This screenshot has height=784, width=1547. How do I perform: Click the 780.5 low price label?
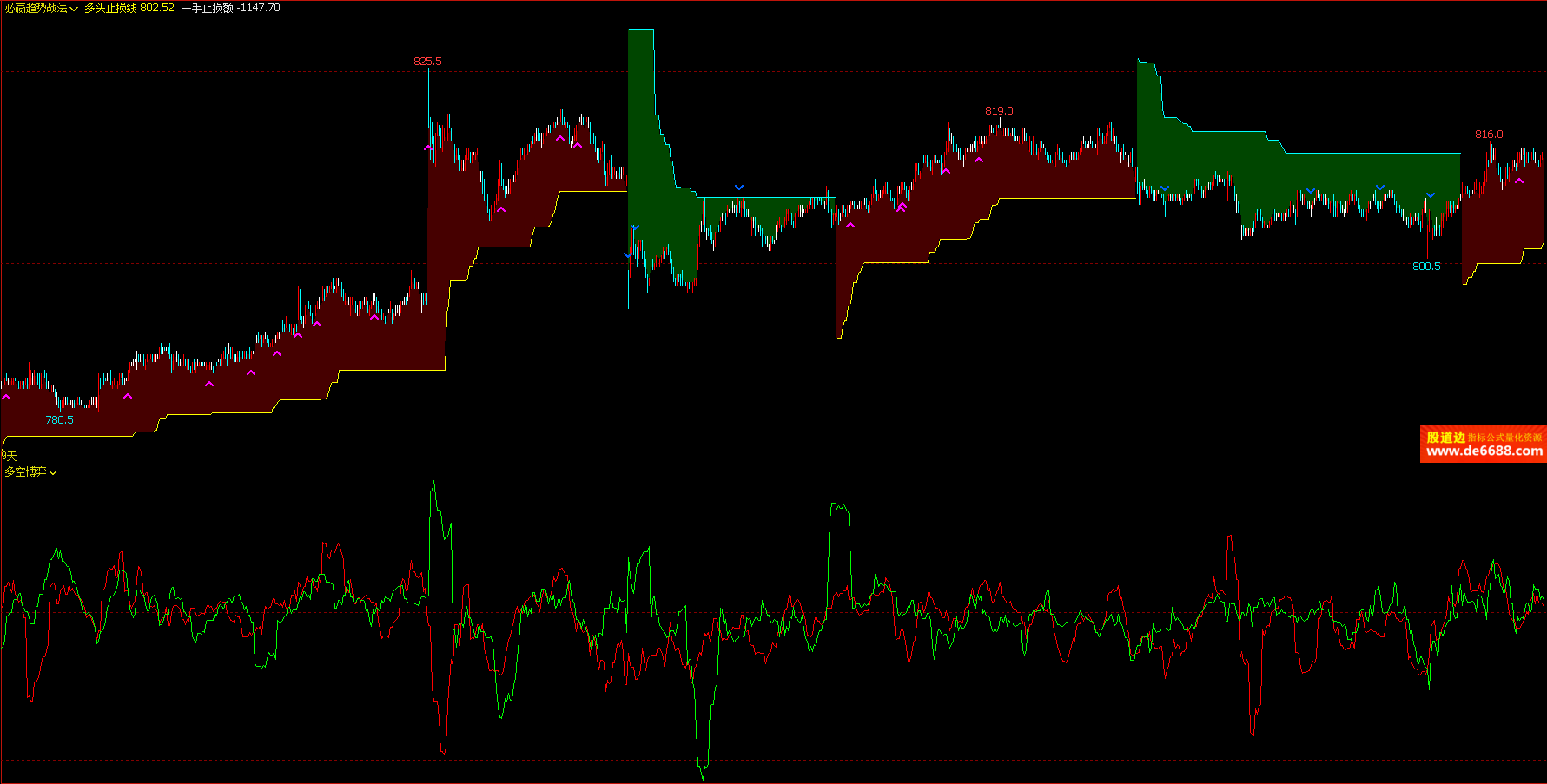59,420
